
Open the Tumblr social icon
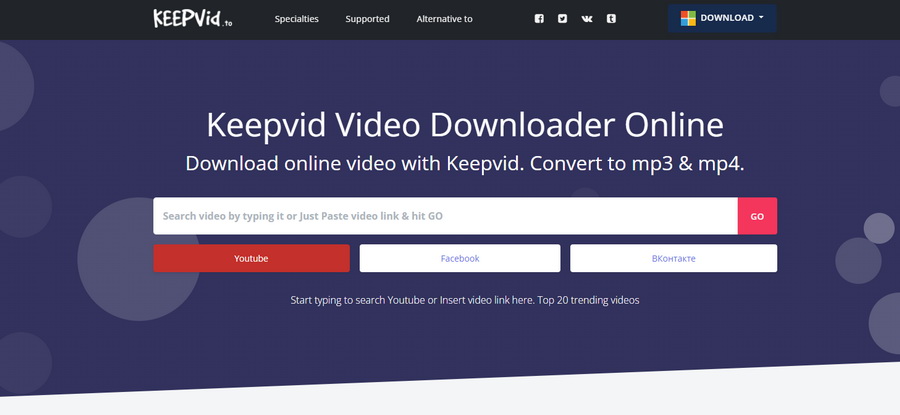tap(611, 19)
